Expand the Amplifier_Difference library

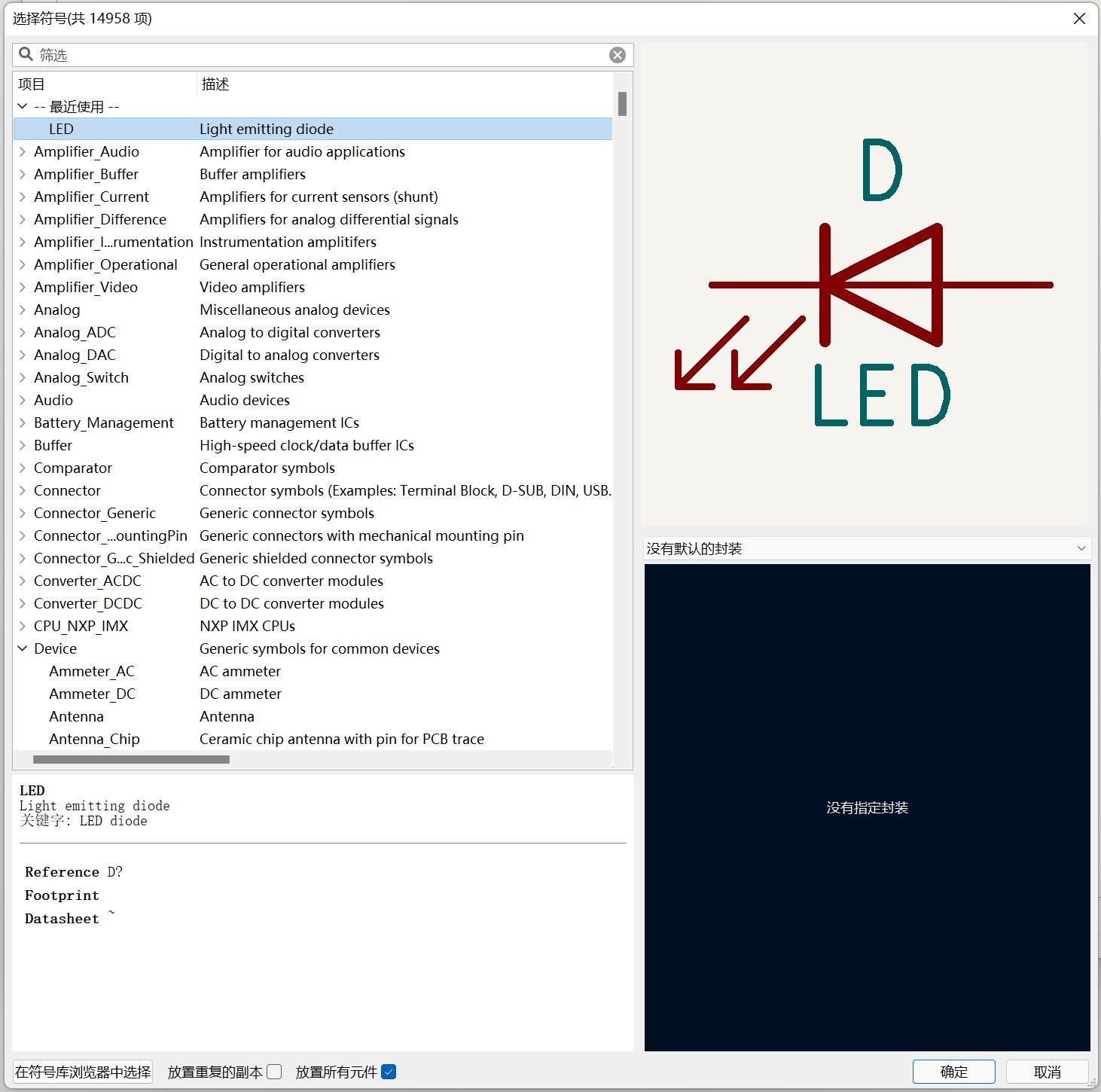(23, 219)
